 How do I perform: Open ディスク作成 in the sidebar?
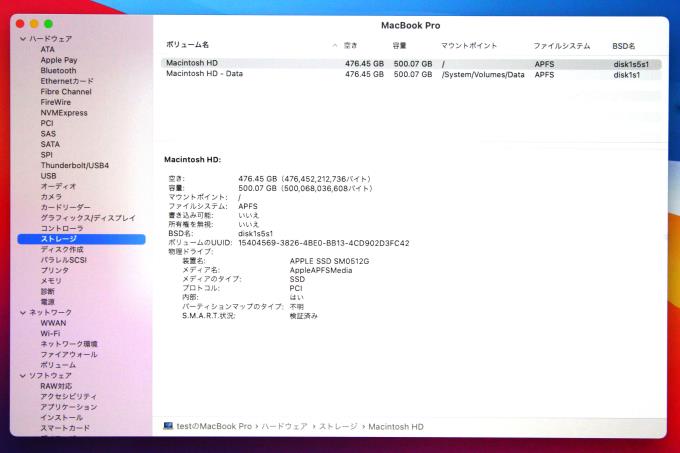click(x=62, y=250)
